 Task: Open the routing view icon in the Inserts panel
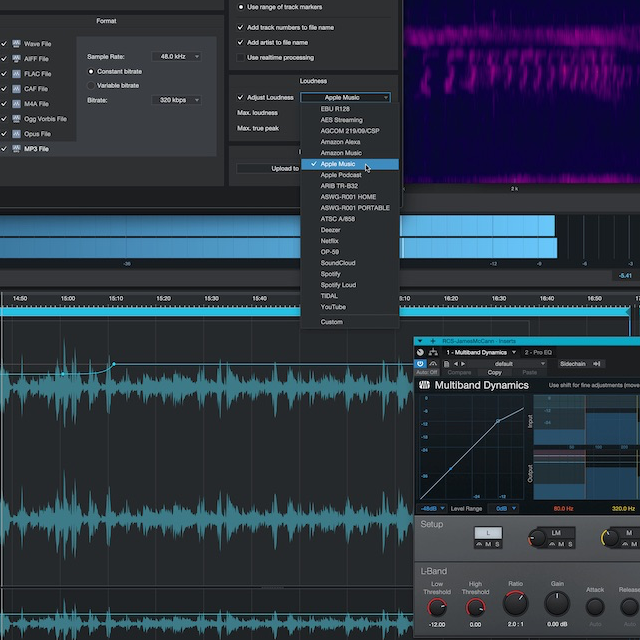(433, 352)
